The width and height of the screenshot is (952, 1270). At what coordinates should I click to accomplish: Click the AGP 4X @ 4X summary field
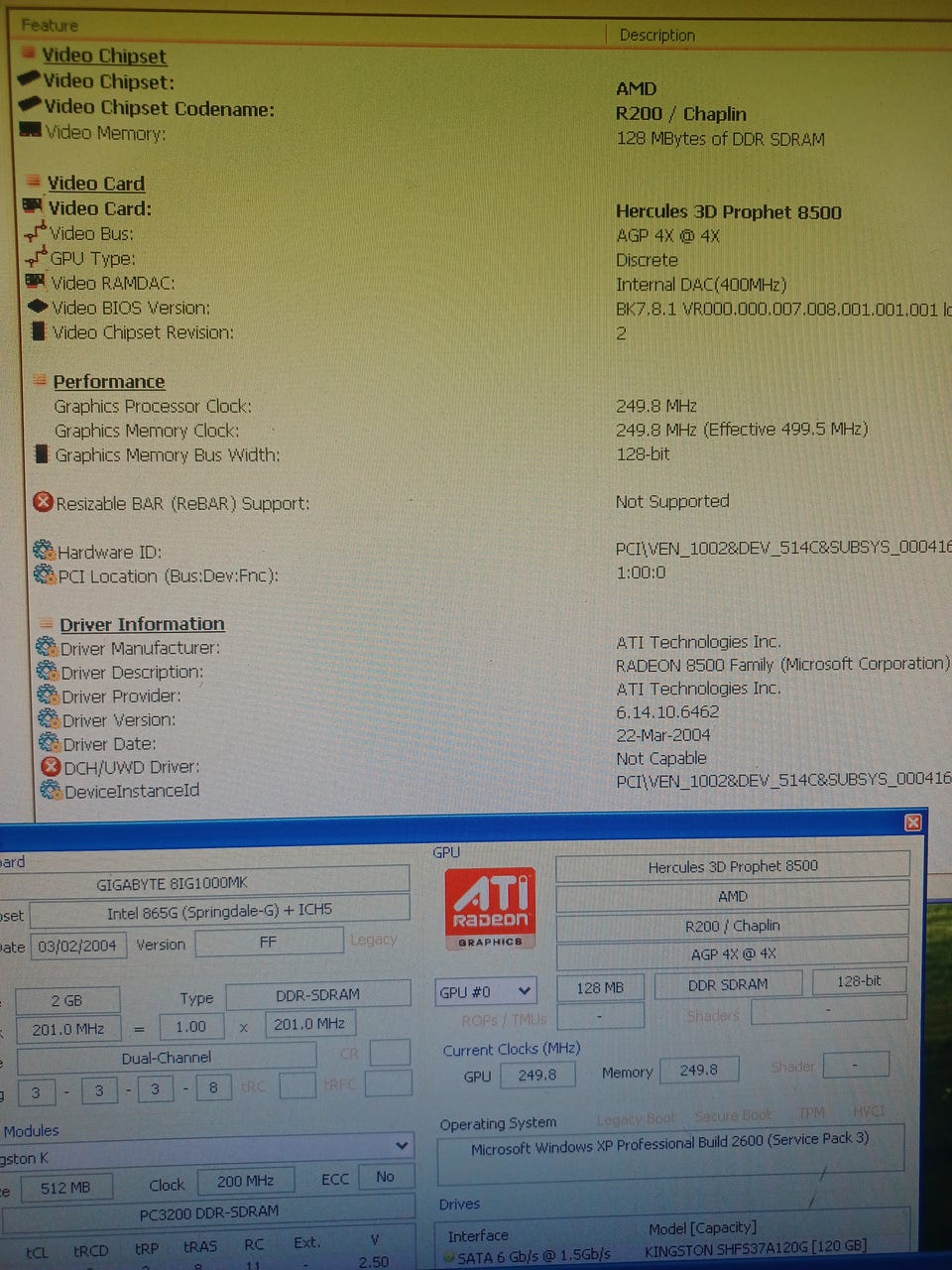pyautogui.click(x=733, y=953)
